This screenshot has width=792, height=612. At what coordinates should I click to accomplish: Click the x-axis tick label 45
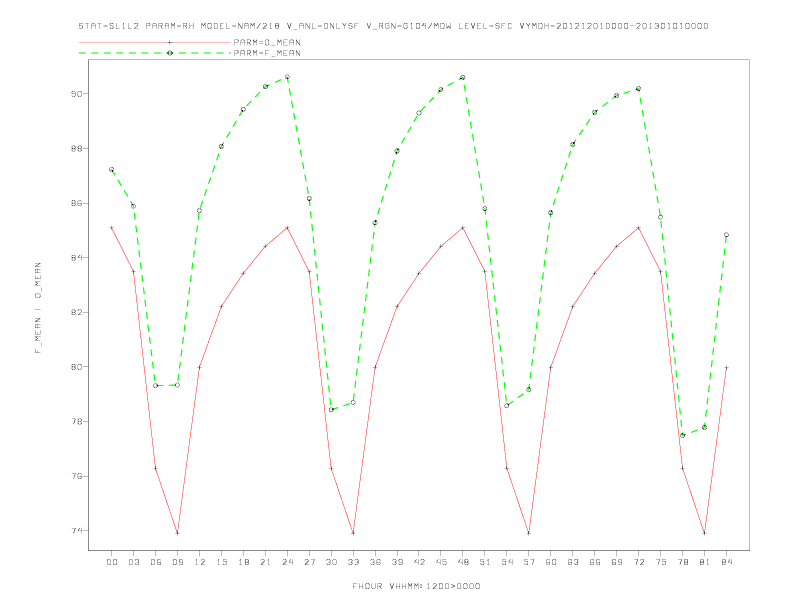point(441,562)
